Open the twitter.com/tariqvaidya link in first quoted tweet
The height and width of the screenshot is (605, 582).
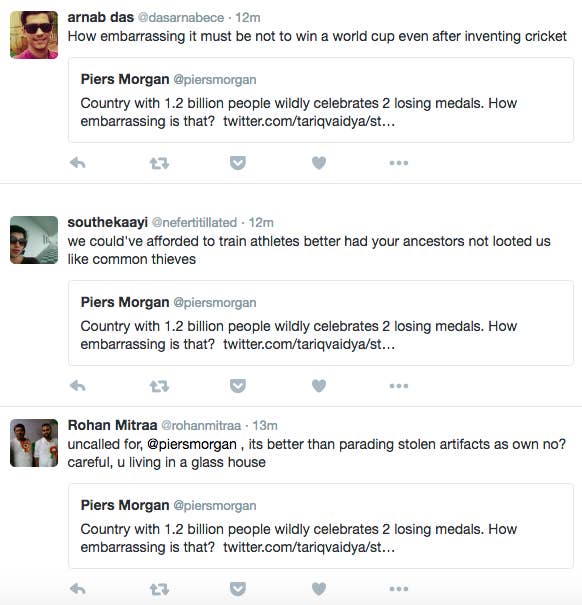point(309,121)
